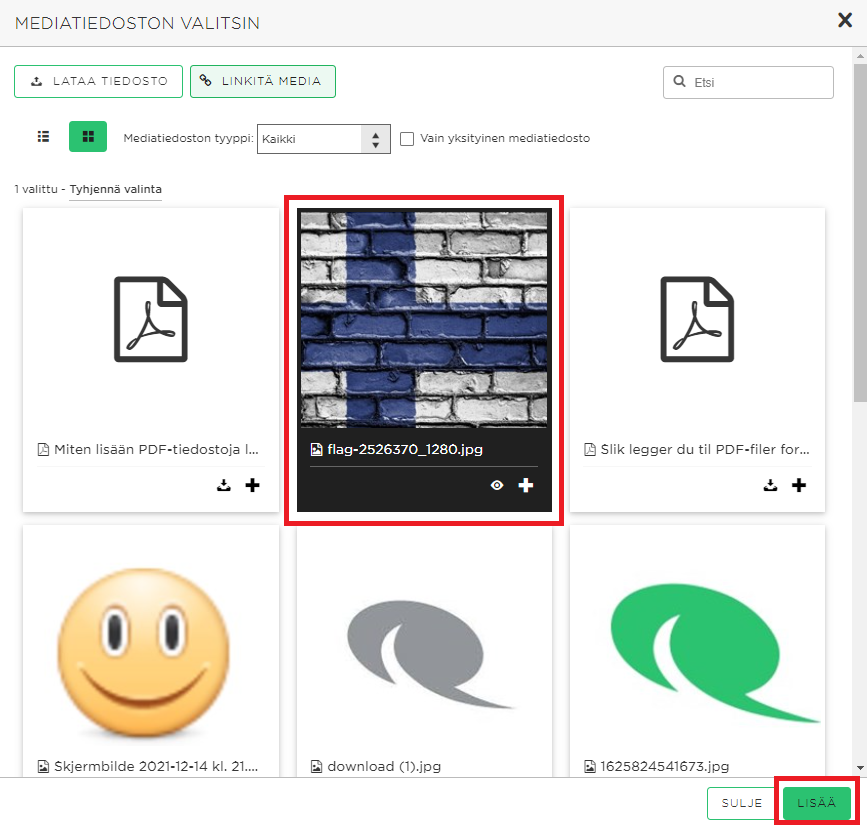Screen dimensions: 867x826
Task: Download the Miten lisään PDF-tiedostoja file
Action: pos(223,485)
